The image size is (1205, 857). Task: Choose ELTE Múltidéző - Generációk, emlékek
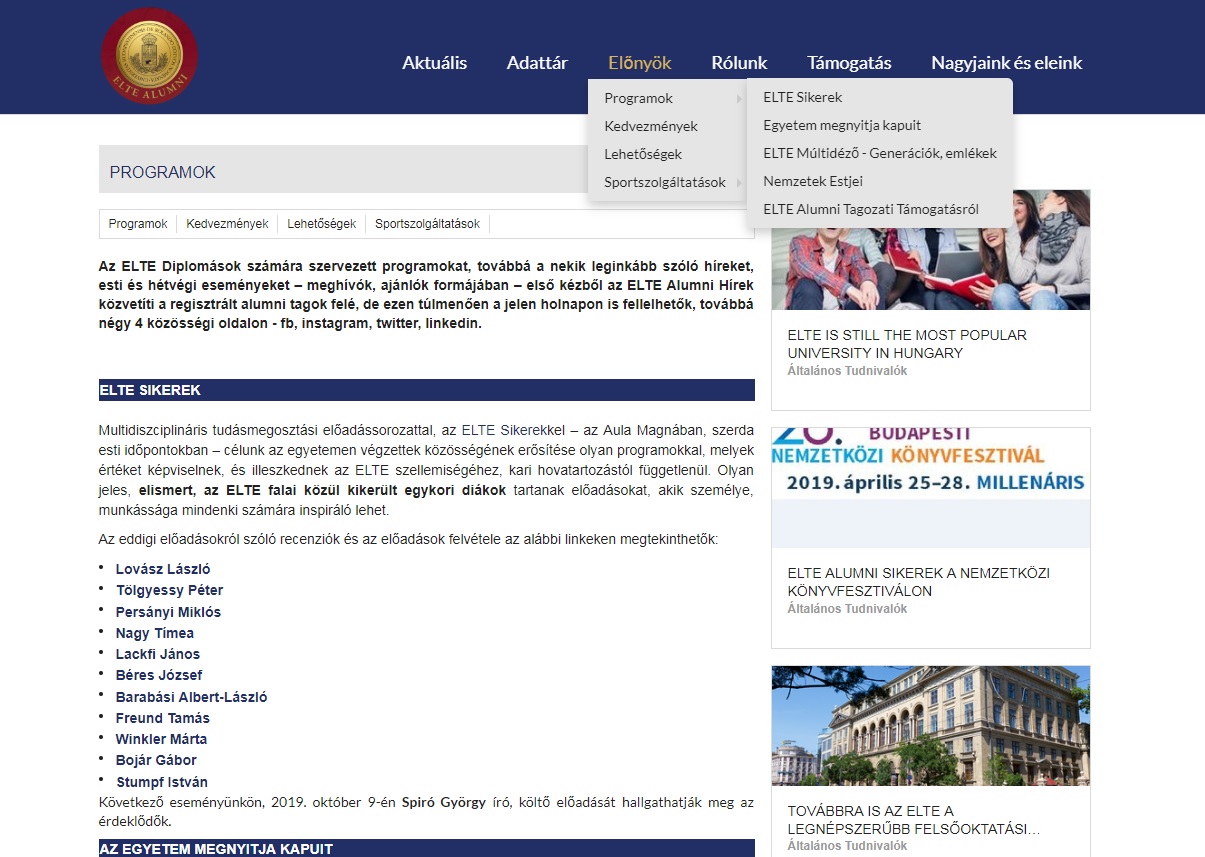[x=880, y=153]
